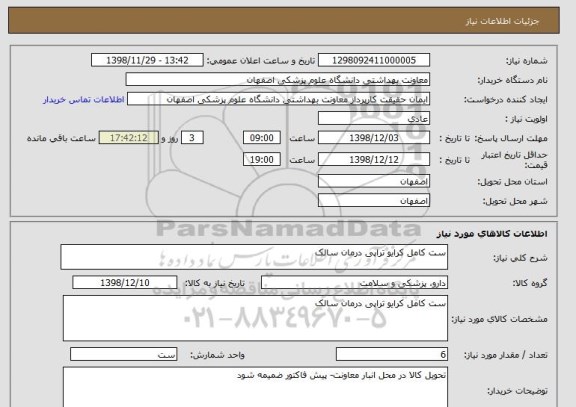Click the remaining time counter 17:42:12
The width and height of the screenshot is (576, 407).
[129, 138]
